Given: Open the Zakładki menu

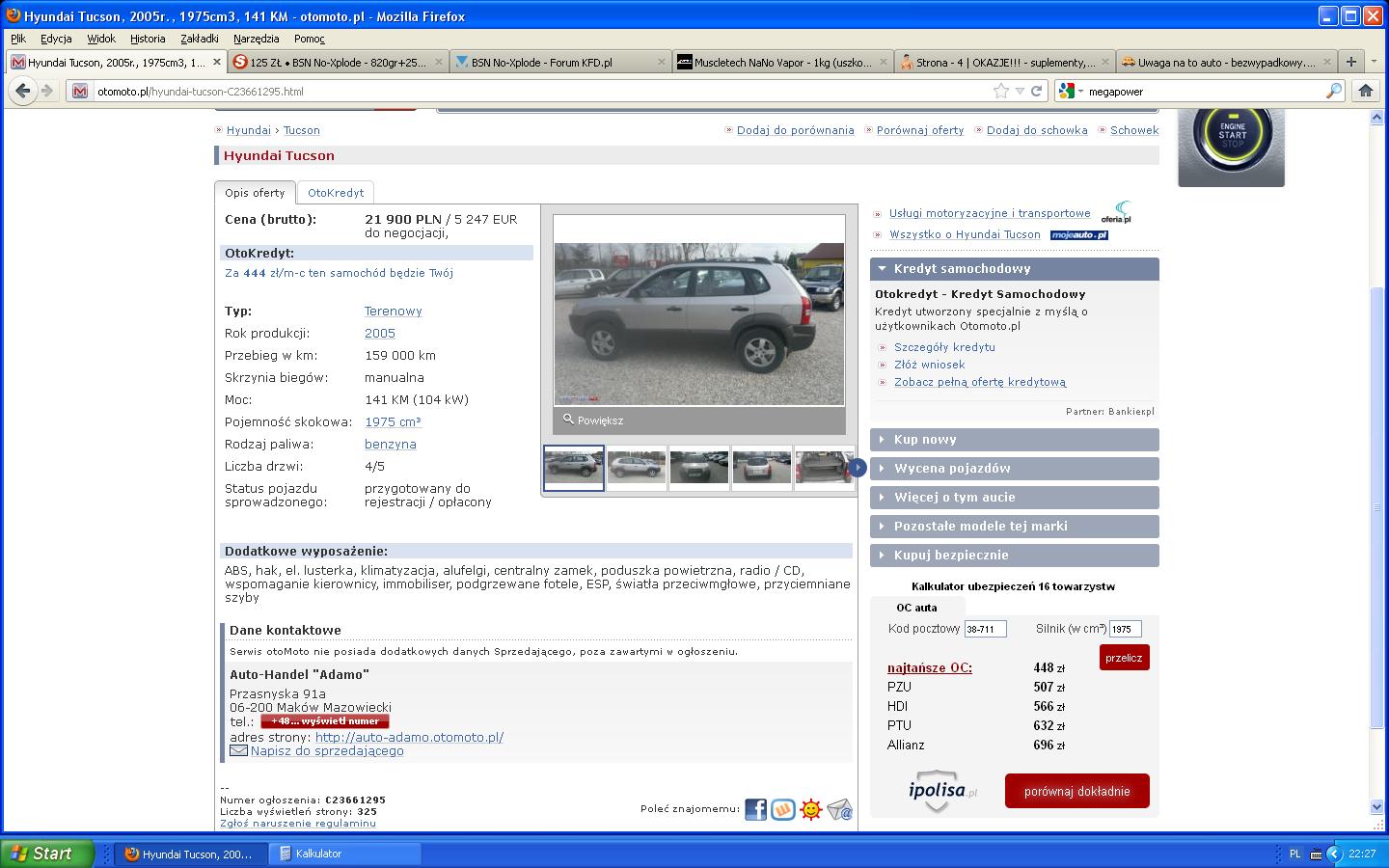Looking at the screenshot, I should point(200,39).
